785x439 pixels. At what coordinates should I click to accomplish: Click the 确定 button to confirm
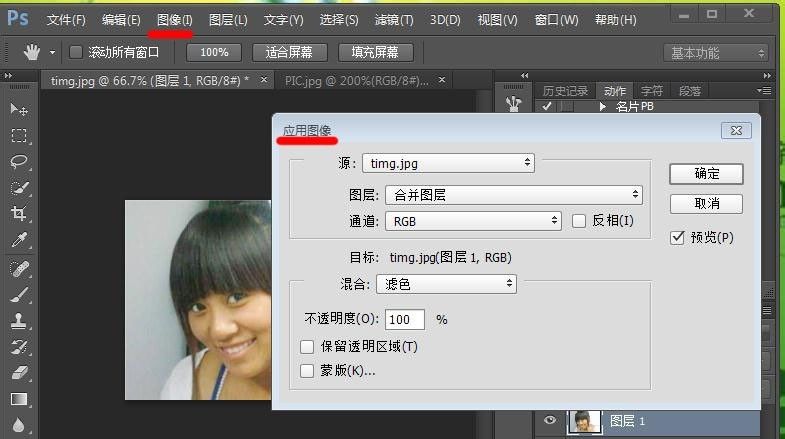(706, 173)
